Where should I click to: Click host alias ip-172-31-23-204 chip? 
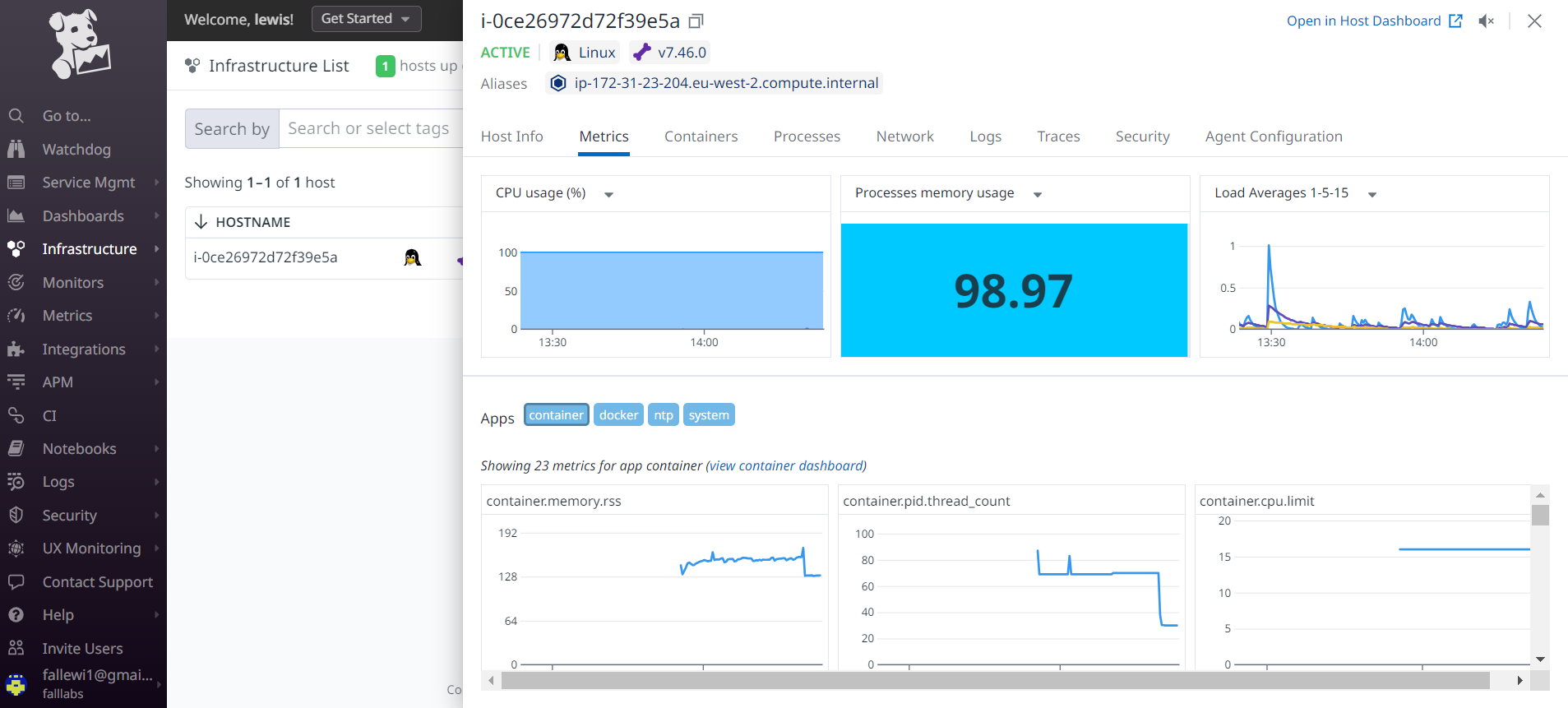click(714, 83)
